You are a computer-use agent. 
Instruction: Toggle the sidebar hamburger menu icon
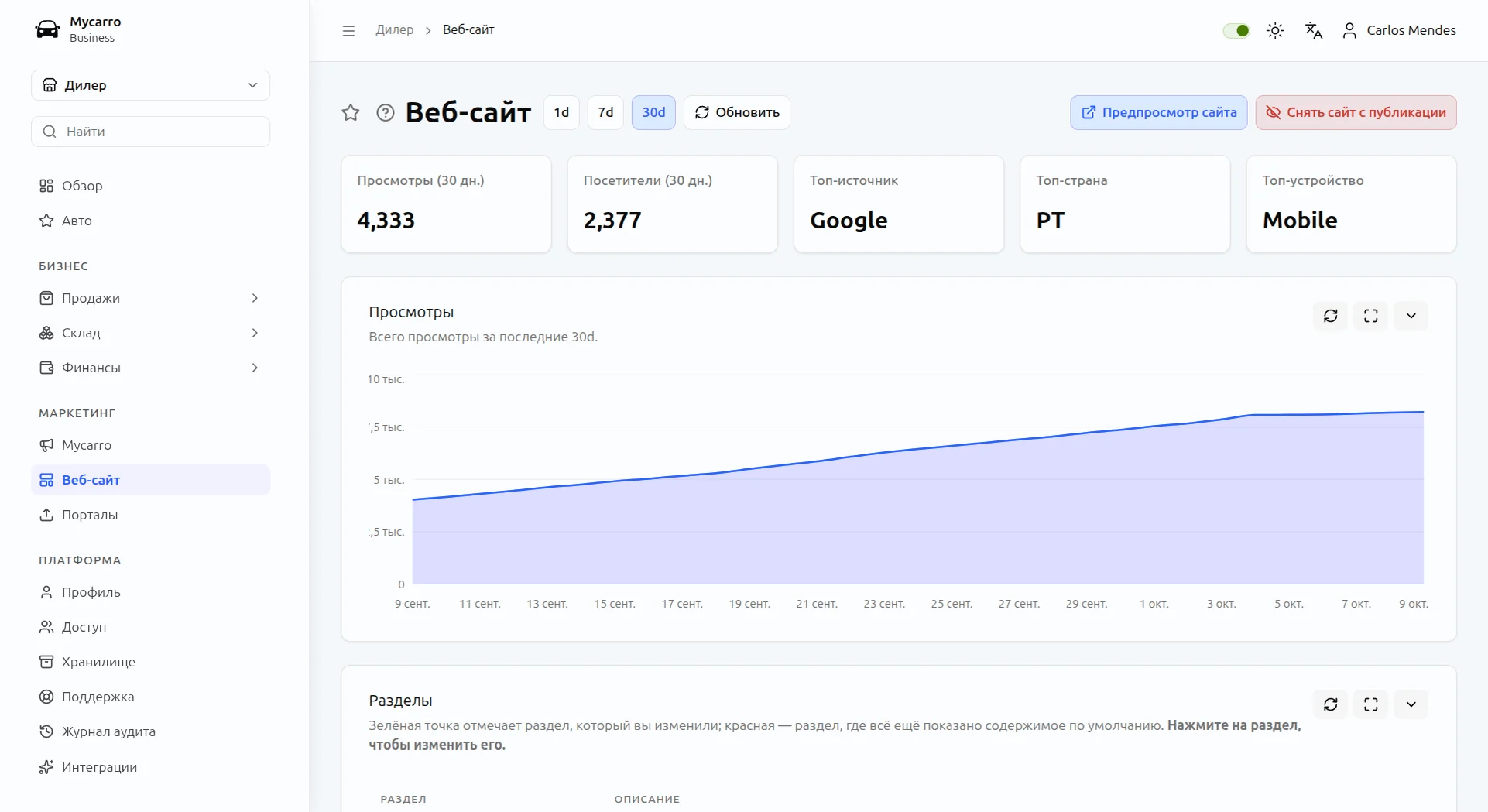pos(348,30)
